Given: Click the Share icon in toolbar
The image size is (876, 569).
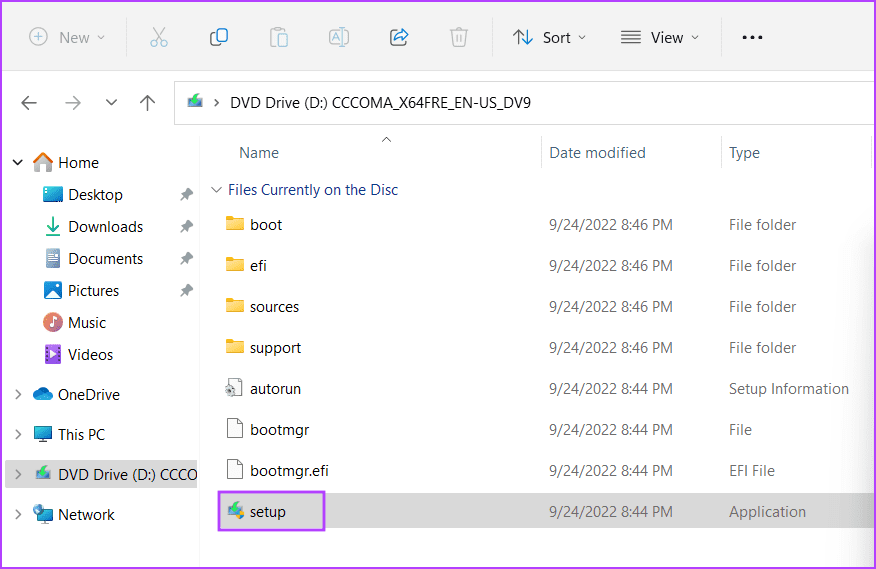Looking at the screenshot, I should (x=399, y=37).
